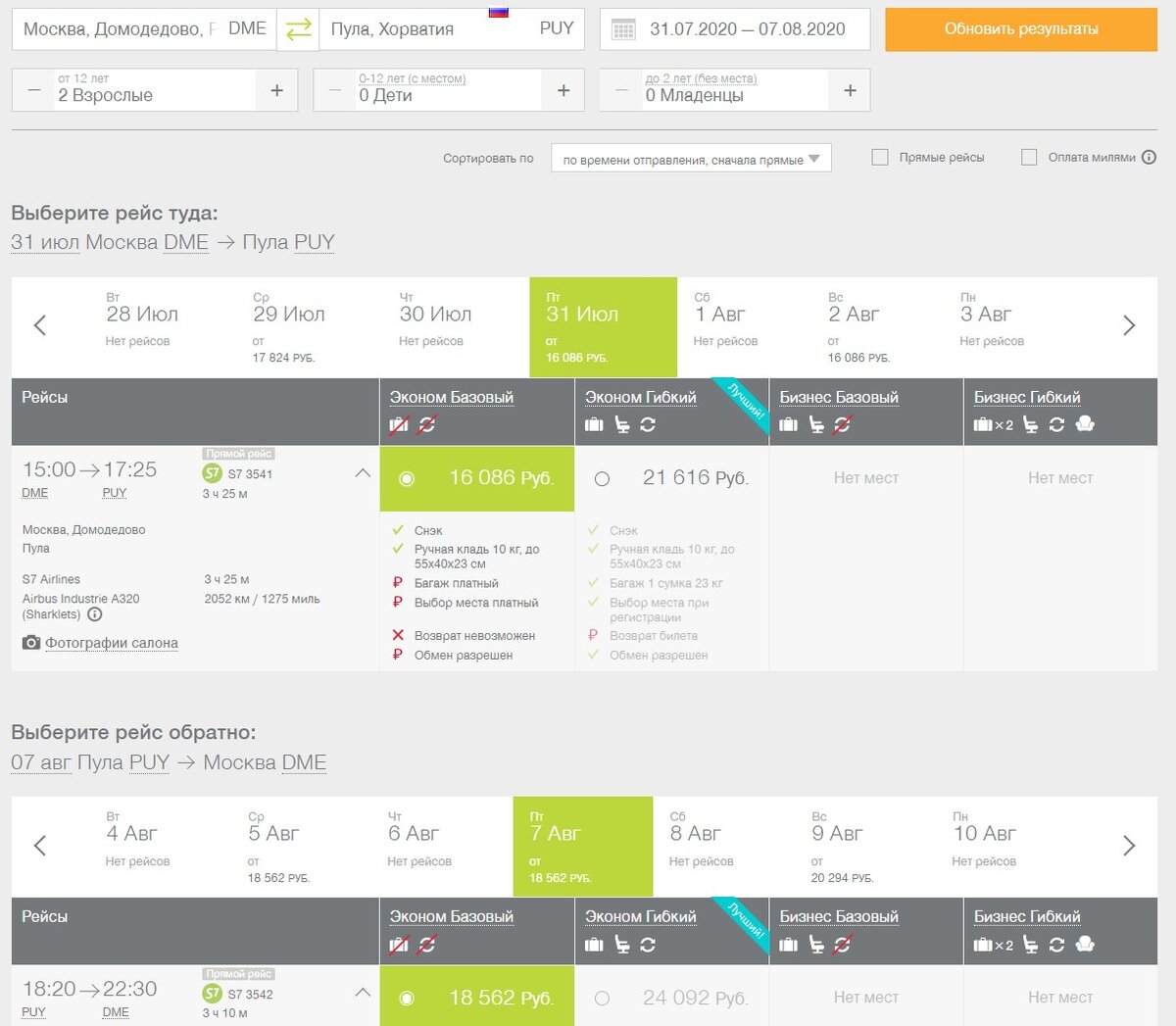Click the crossed refund icon under outbound Бизнес Базовый
Image resolution: width=1176 pixels, height=1026 pixels.
coord(843,424)
